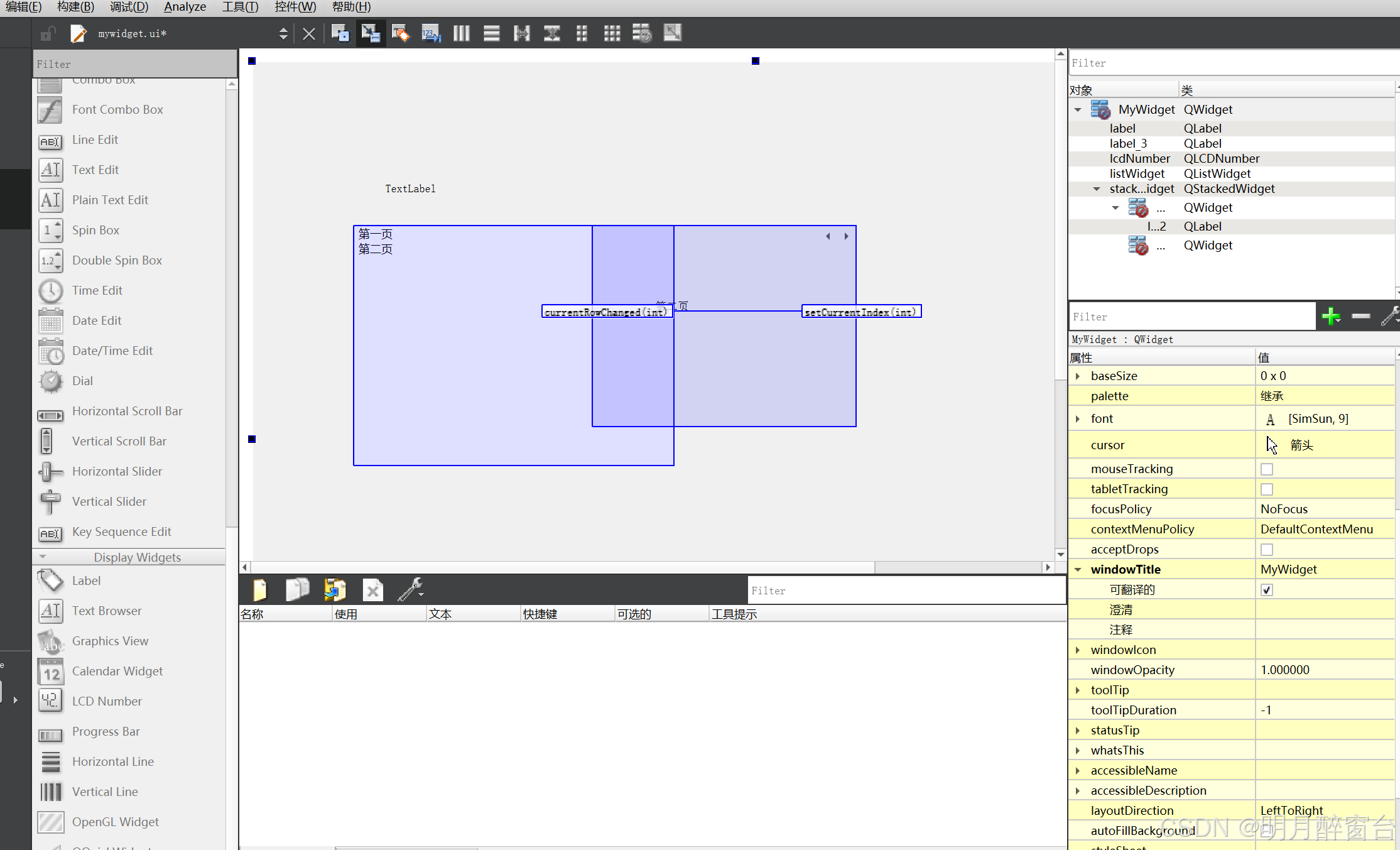This screenshot has width=1400, height=850.
Task: Collapse the windowTitle property
Action: tap(1078, 569)
